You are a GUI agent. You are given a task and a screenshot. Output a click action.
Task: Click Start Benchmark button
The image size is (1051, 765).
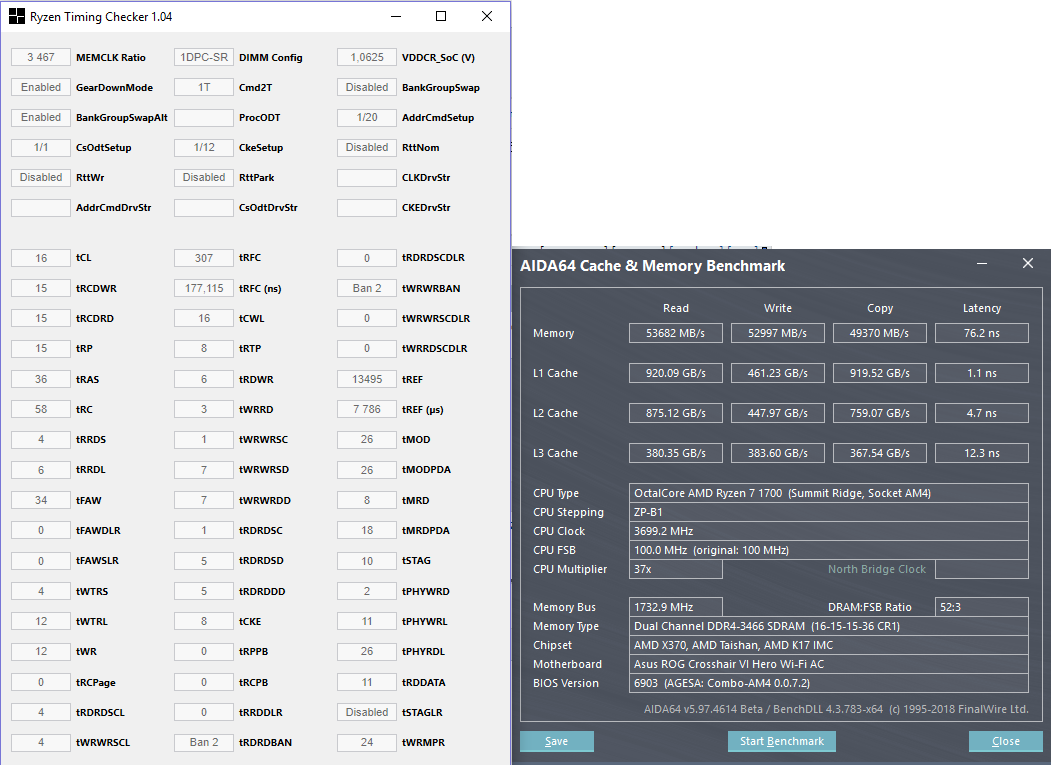pyautogui.click(x=782, y=741)
